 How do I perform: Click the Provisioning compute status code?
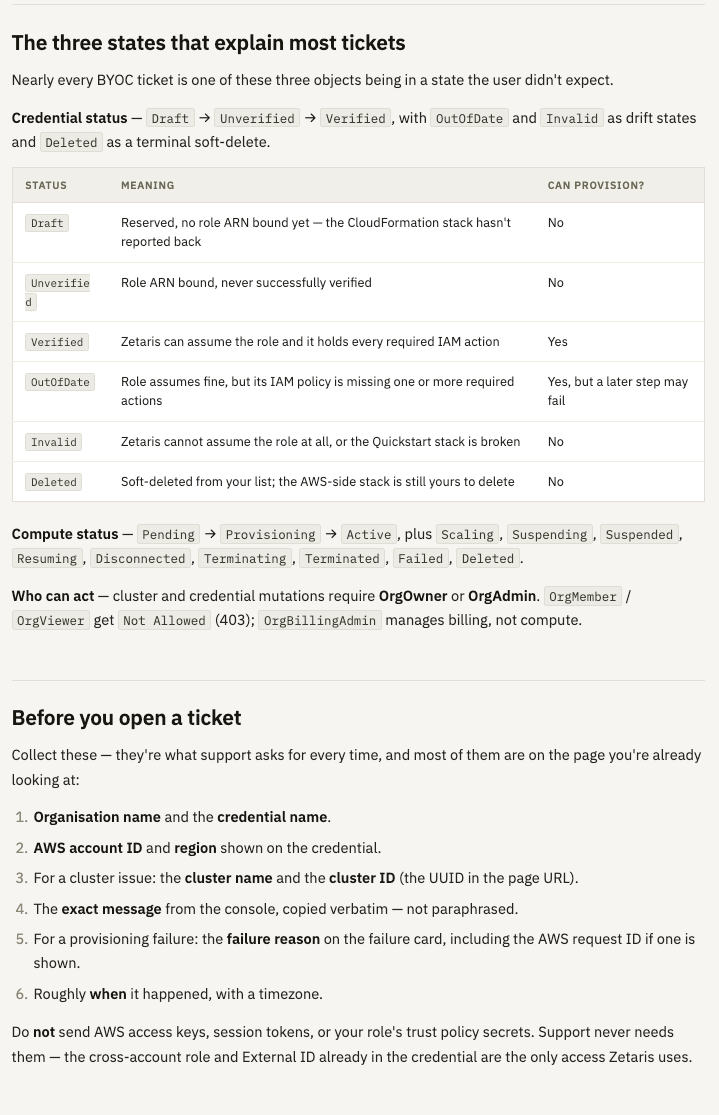click(x=270, y=535)
